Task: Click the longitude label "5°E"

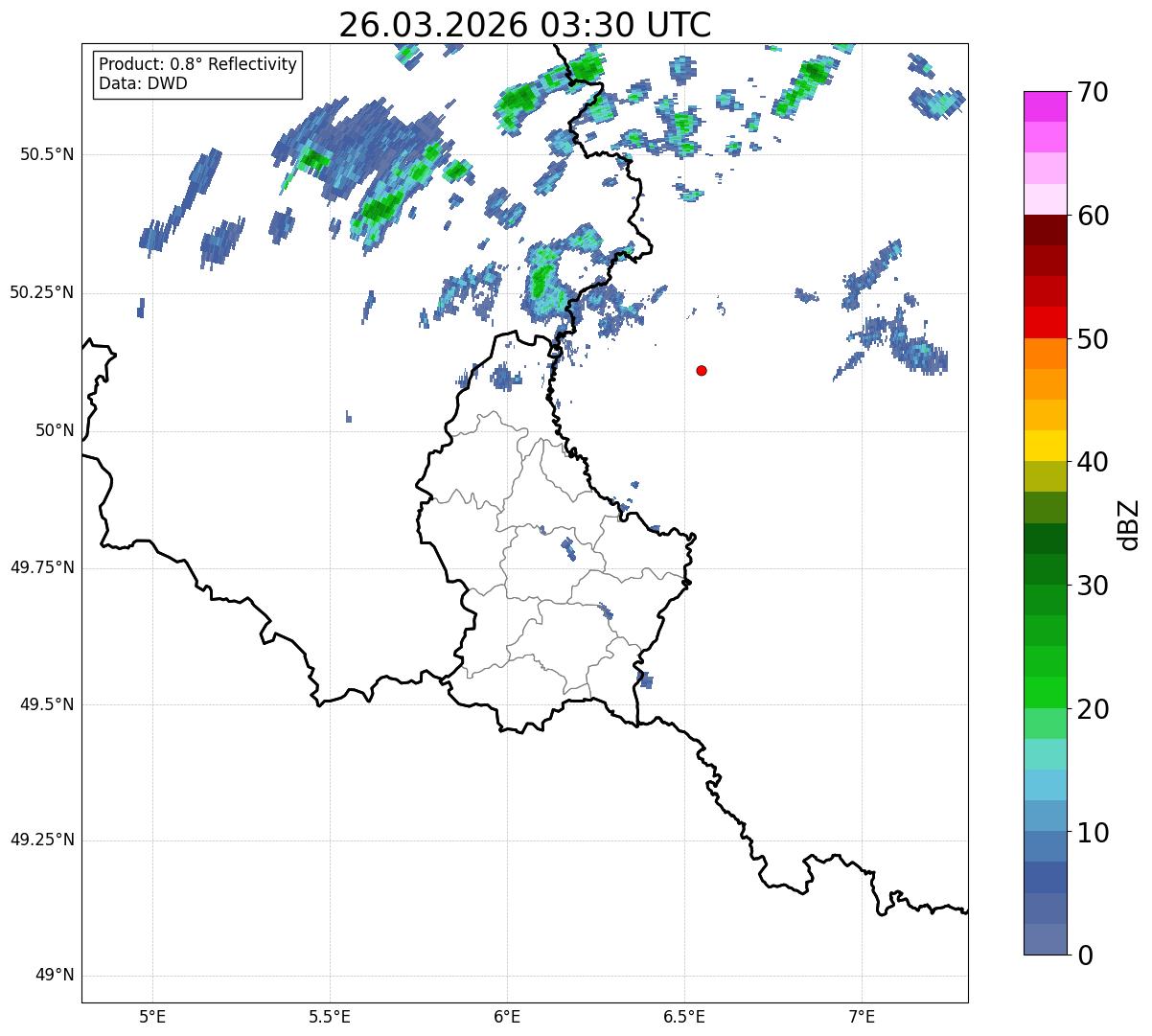Action: (152, 1016)
